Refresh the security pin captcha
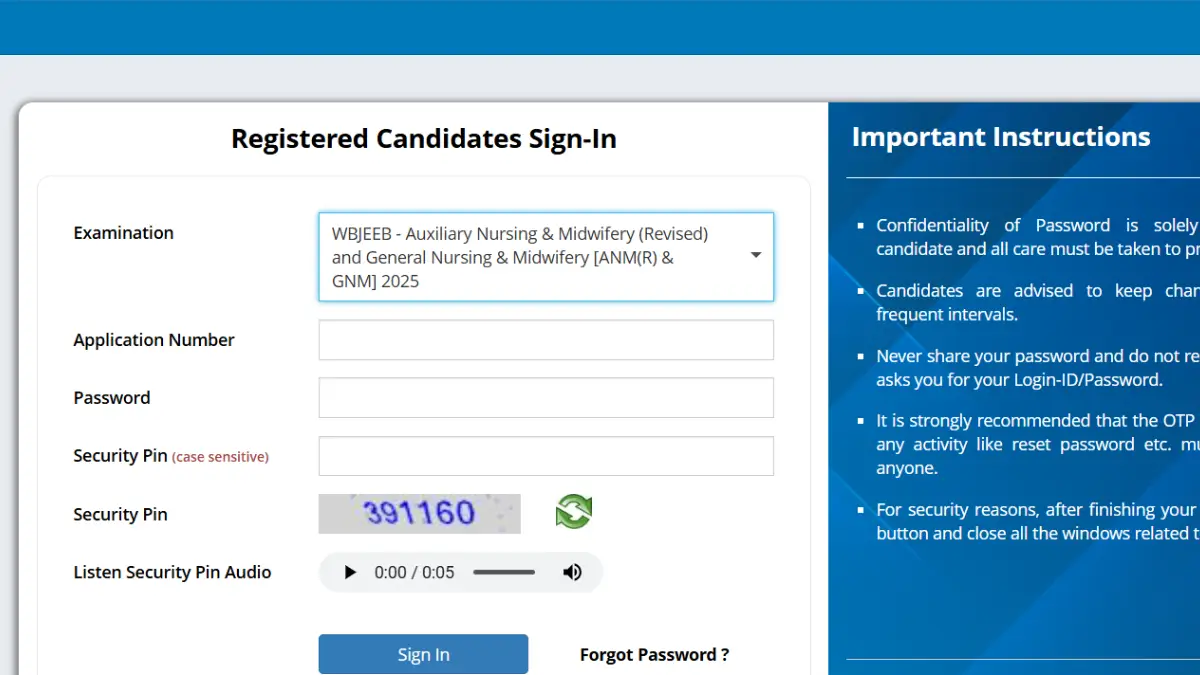1200x675 pixels. [574, 512]
